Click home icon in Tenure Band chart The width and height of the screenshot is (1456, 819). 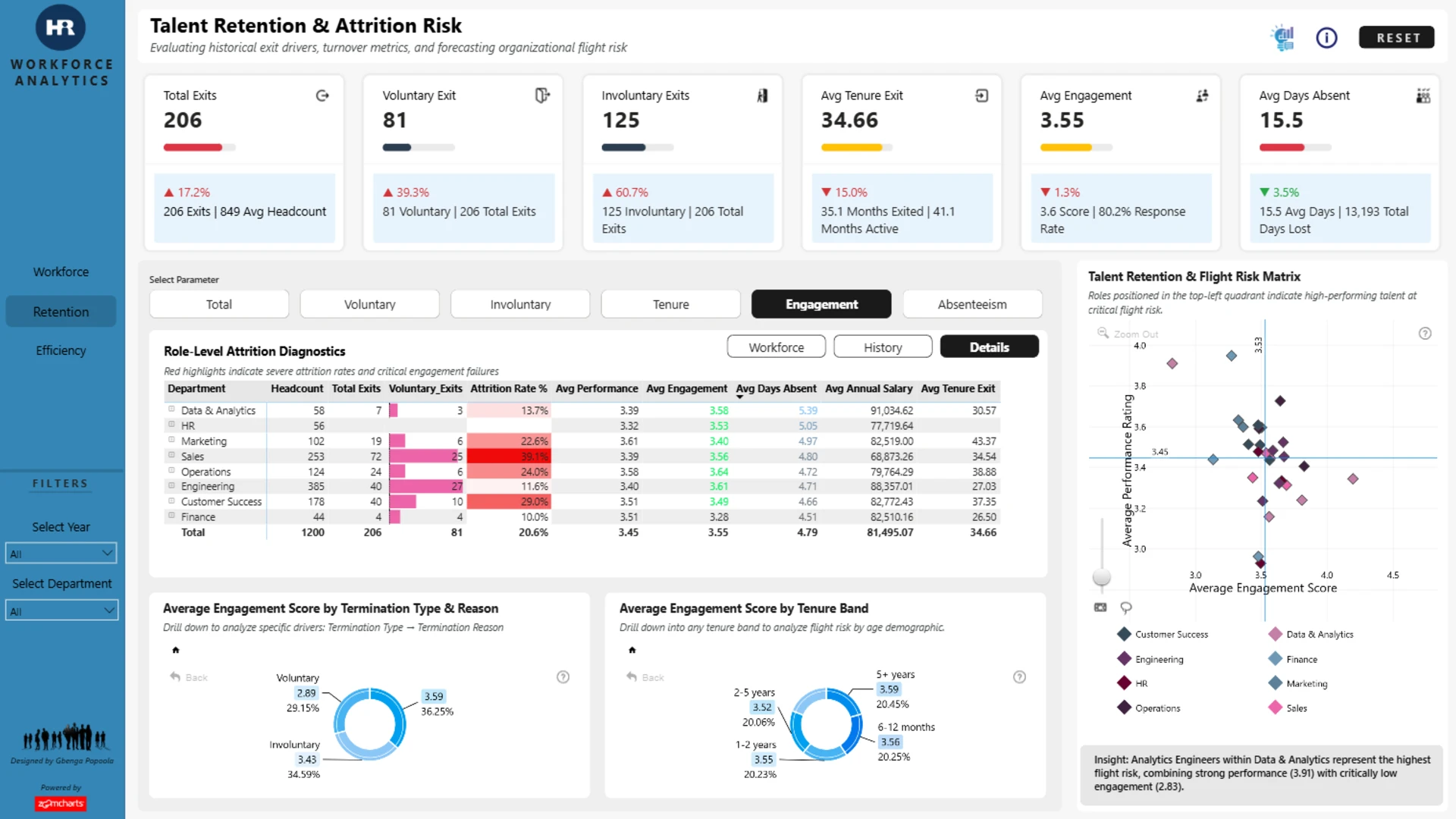(632, 650)
